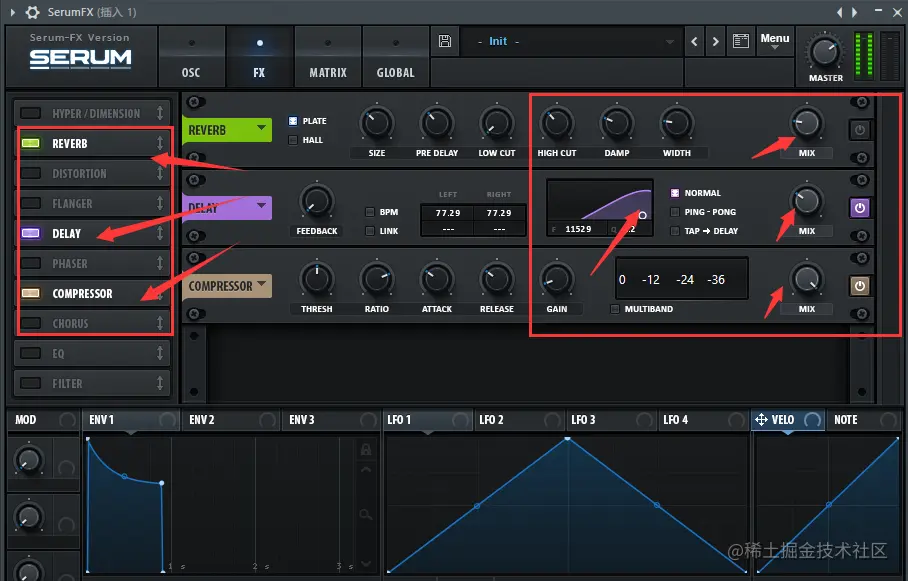
Task: Enable the Chorus effect
Action: 31,323
